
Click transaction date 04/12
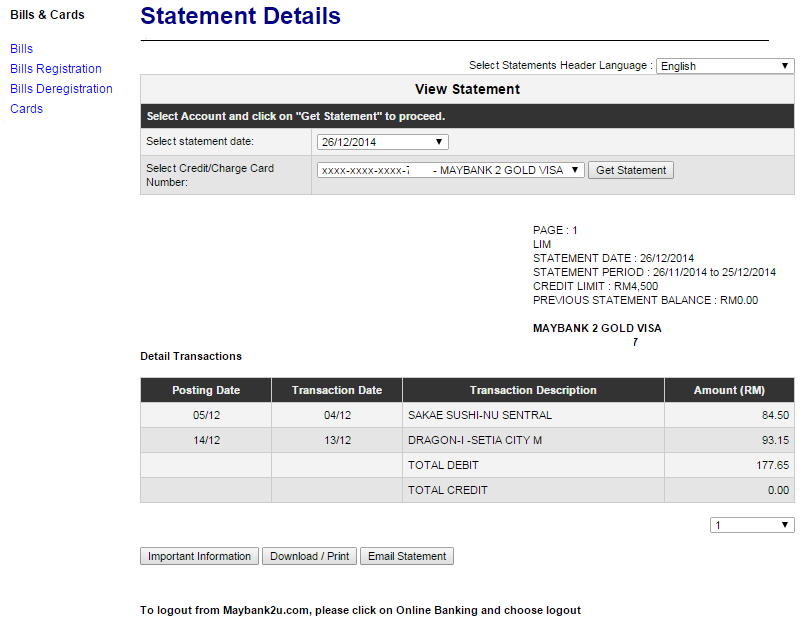[337, 415]
